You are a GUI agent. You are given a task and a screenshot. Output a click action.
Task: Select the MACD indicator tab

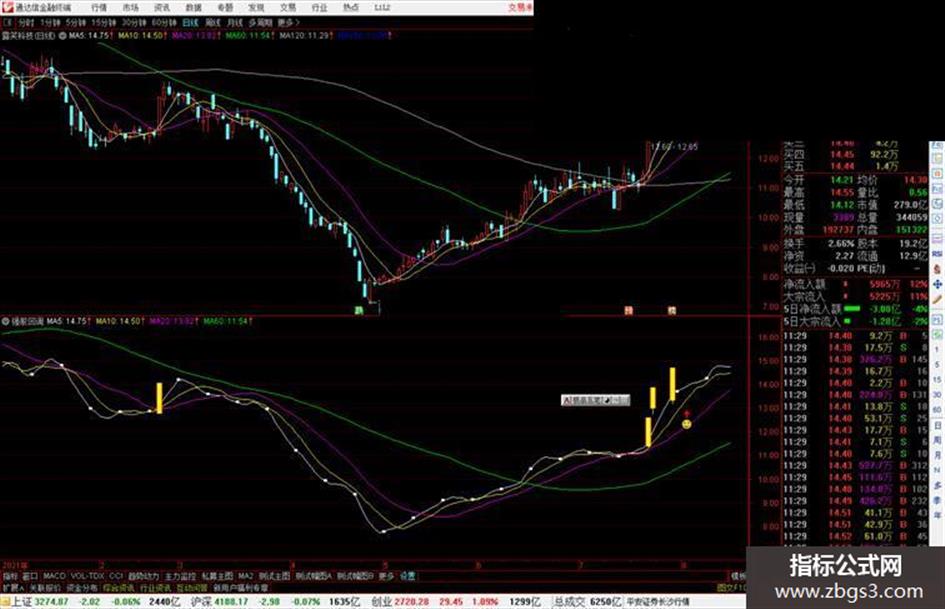click(54, 576)
